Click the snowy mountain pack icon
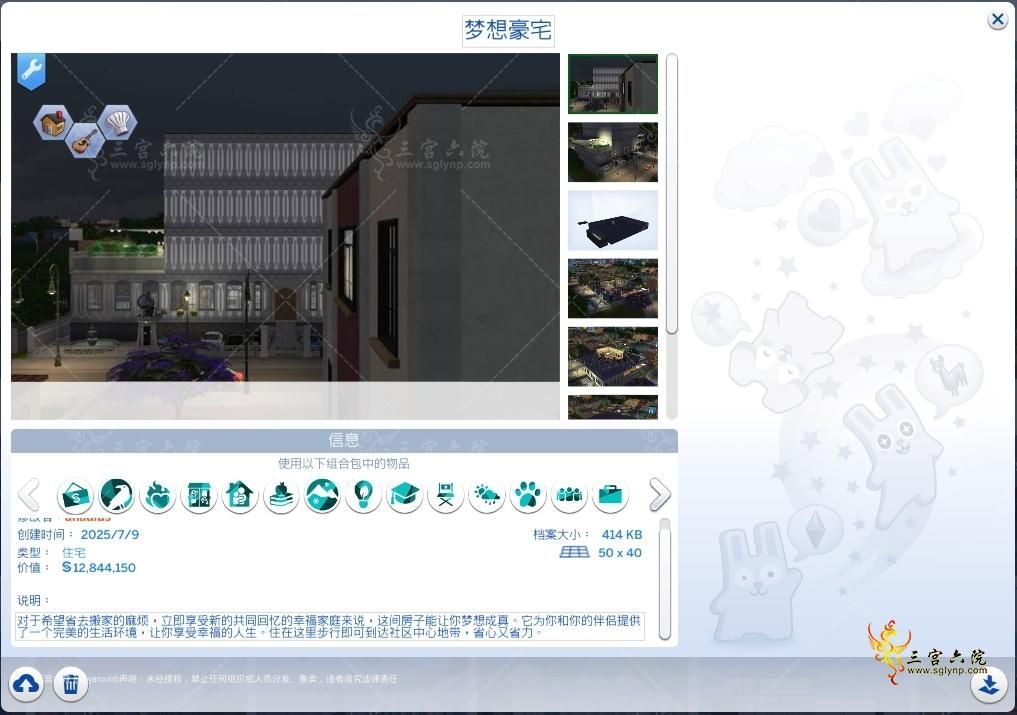This screenshot has height=715, width=1017. (322, 496)
